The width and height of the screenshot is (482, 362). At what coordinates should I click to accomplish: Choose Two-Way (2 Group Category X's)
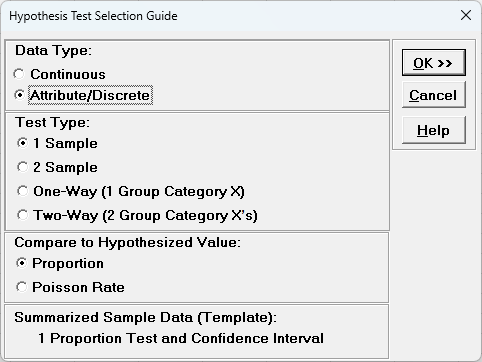[x=137, y=215]
